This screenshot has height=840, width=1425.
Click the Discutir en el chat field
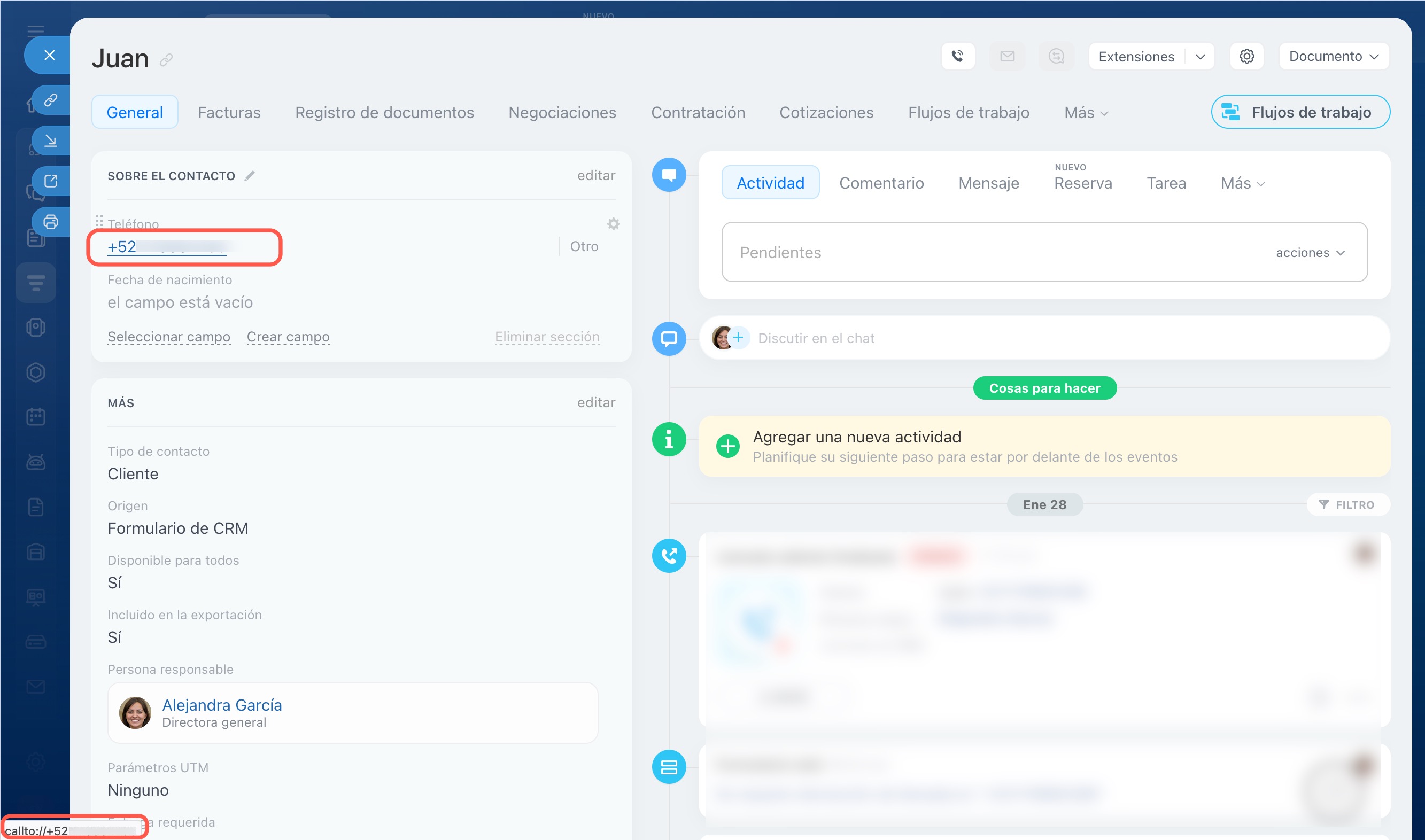[815, 338]
